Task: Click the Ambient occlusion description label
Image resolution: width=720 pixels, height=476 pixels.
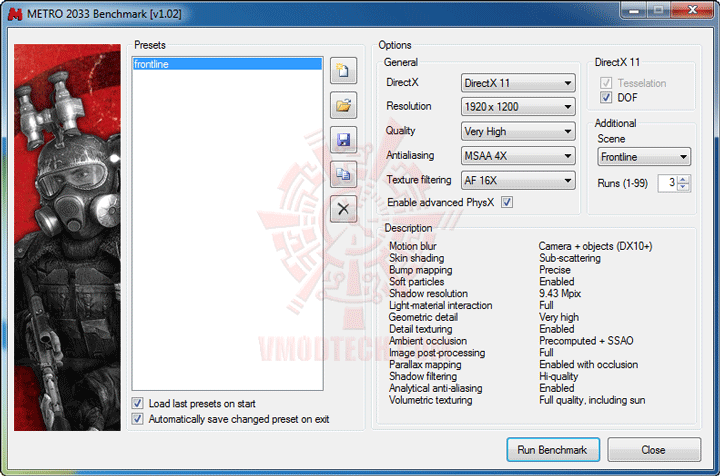Action: [x=428, y=341]
